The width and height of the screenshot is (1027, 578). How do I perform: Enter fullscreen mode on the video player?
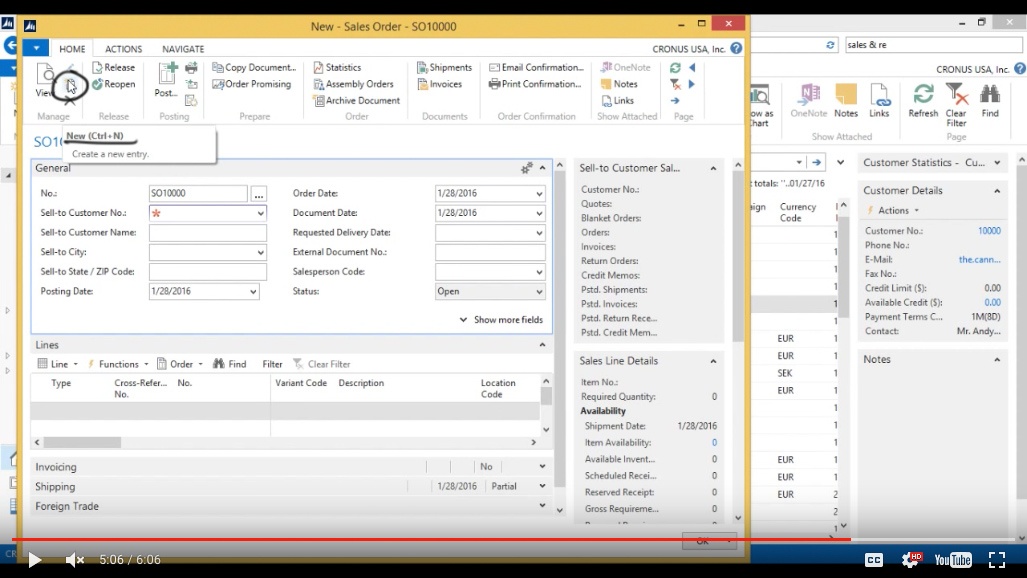pyautogui.click(x=997, y=560)
